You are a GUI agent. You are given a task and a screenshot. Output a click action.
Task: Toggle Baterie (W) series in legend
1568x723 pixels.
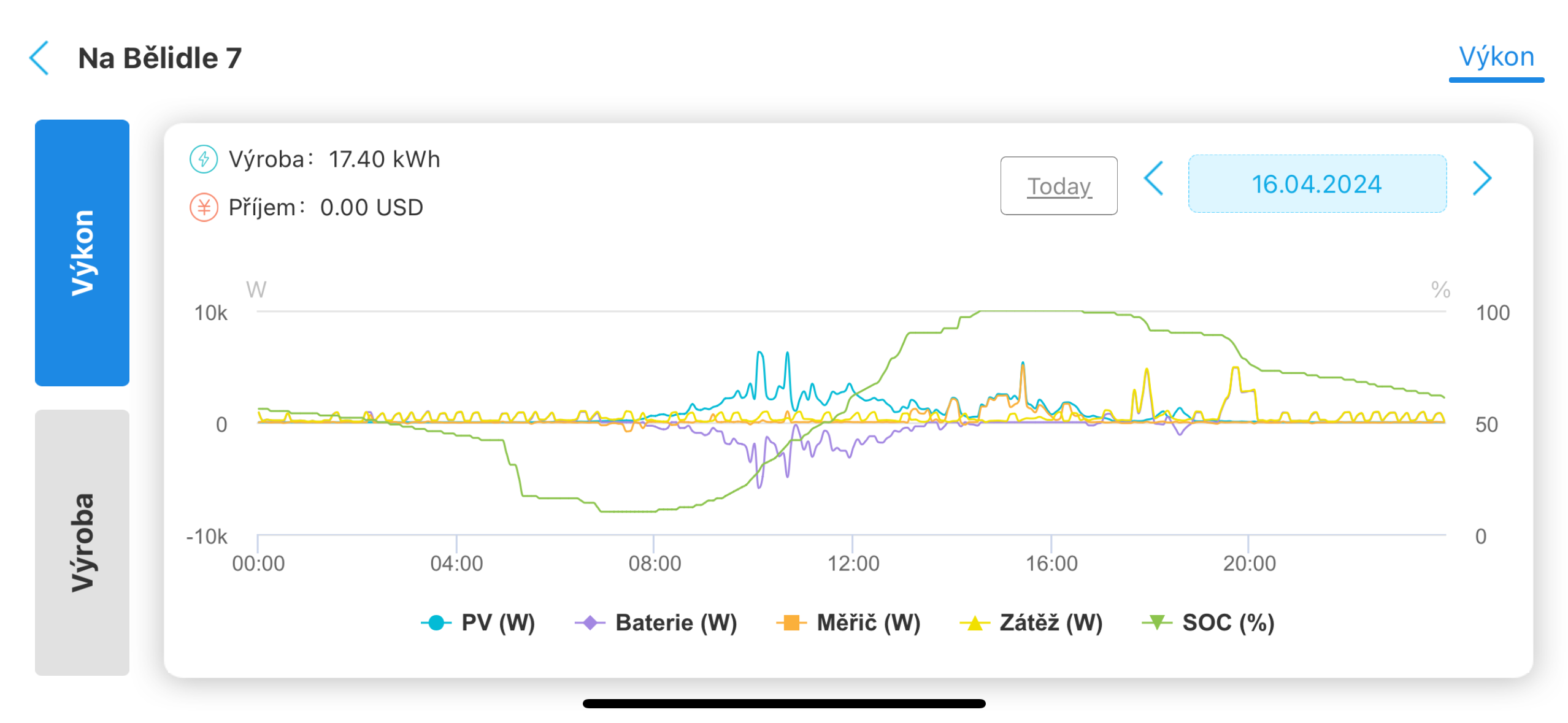(x=656, y=622)
